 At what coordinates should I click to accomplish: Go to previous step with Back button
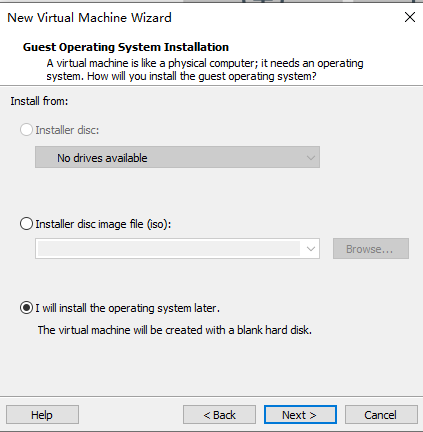pyautogui.click(x=219, y=415)
